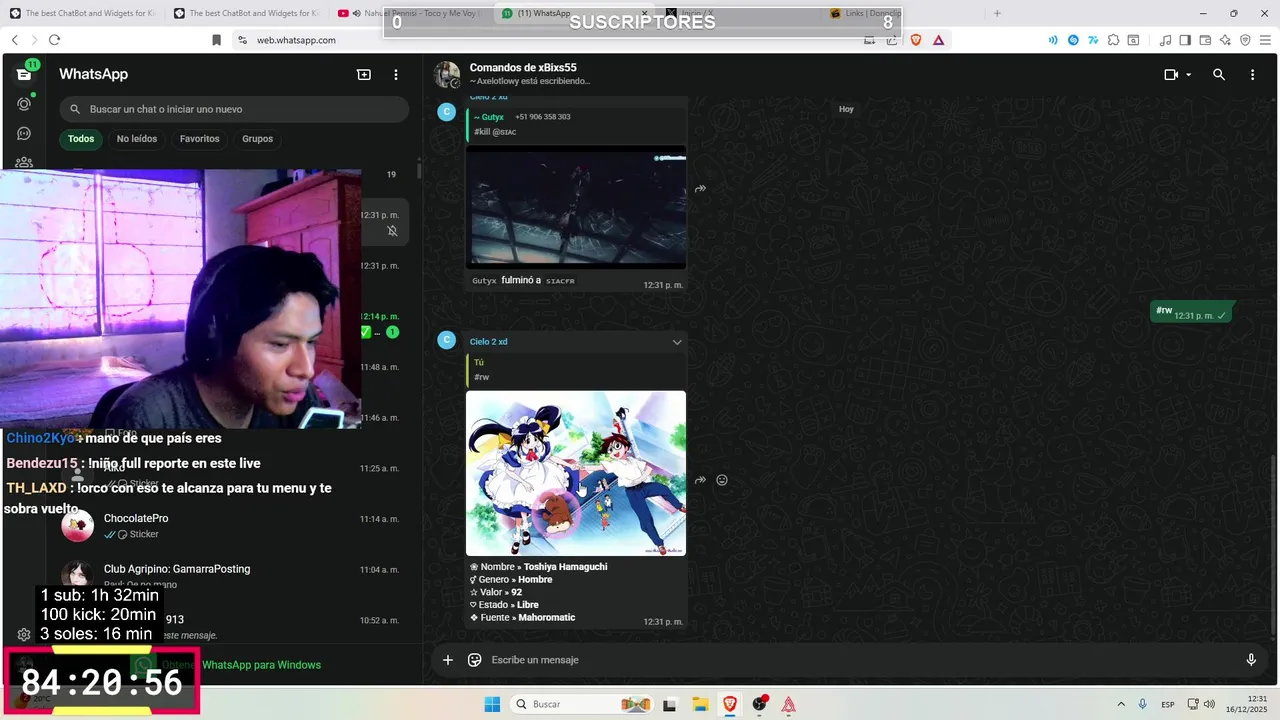This screenshot has width=1280, height=720.
Task: Click the quoted Gutyx #kill message
Action: tap(576, 124)
